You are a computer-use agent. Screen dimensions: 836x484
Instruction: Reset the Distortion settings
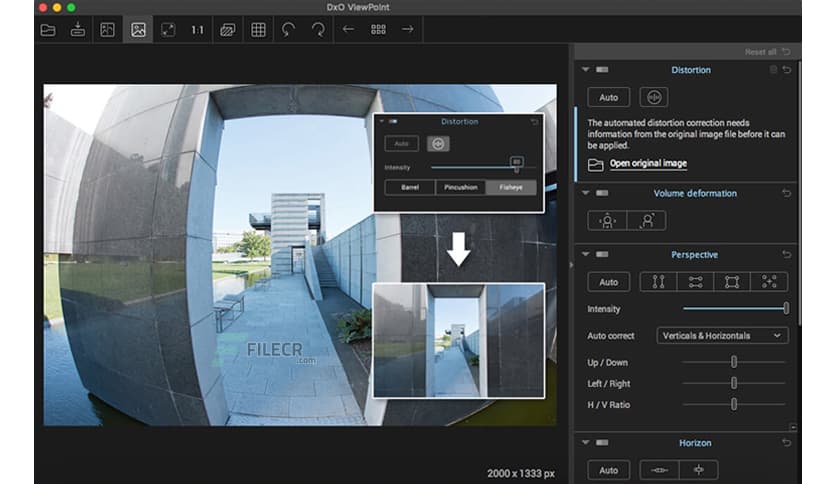point(787,70)
